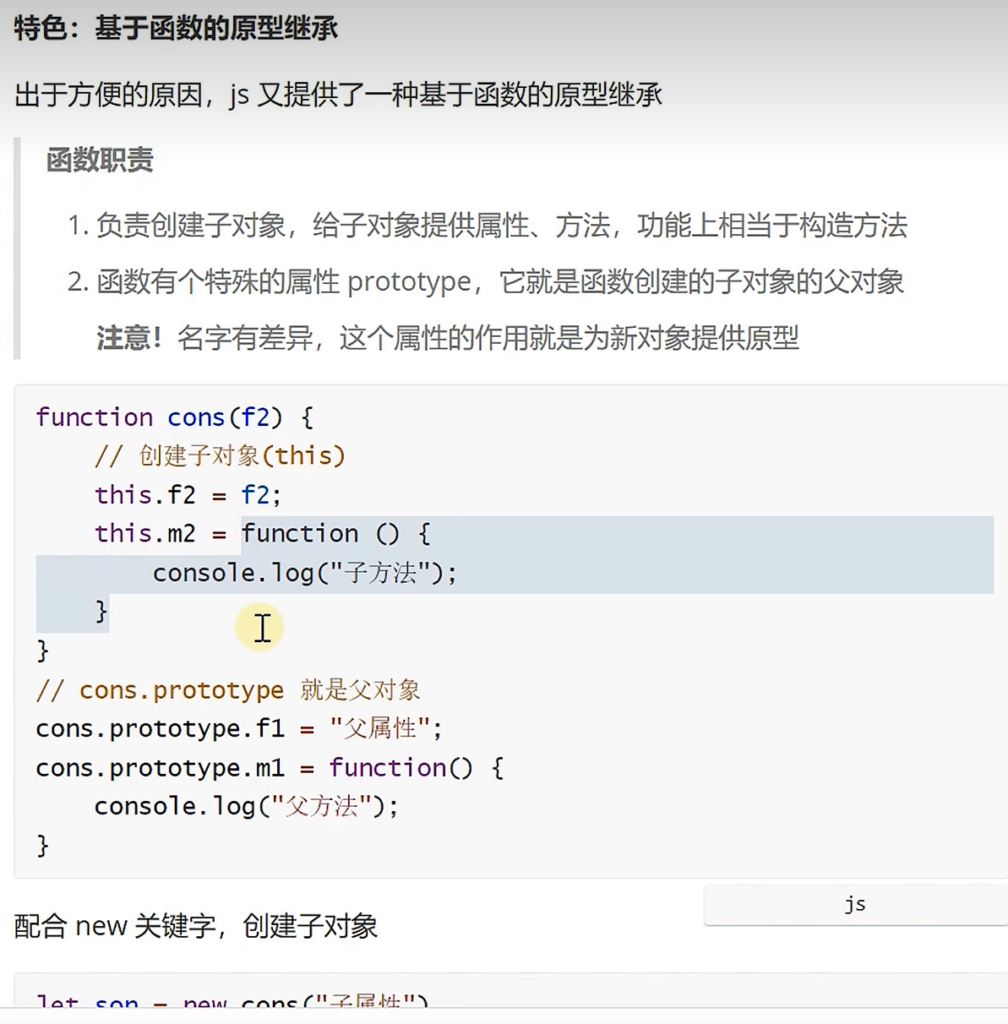1008x1024 pixels.
Task: Click the comment "// cons.prototype 就是父对象"
Action: click(x=227, y=690)
